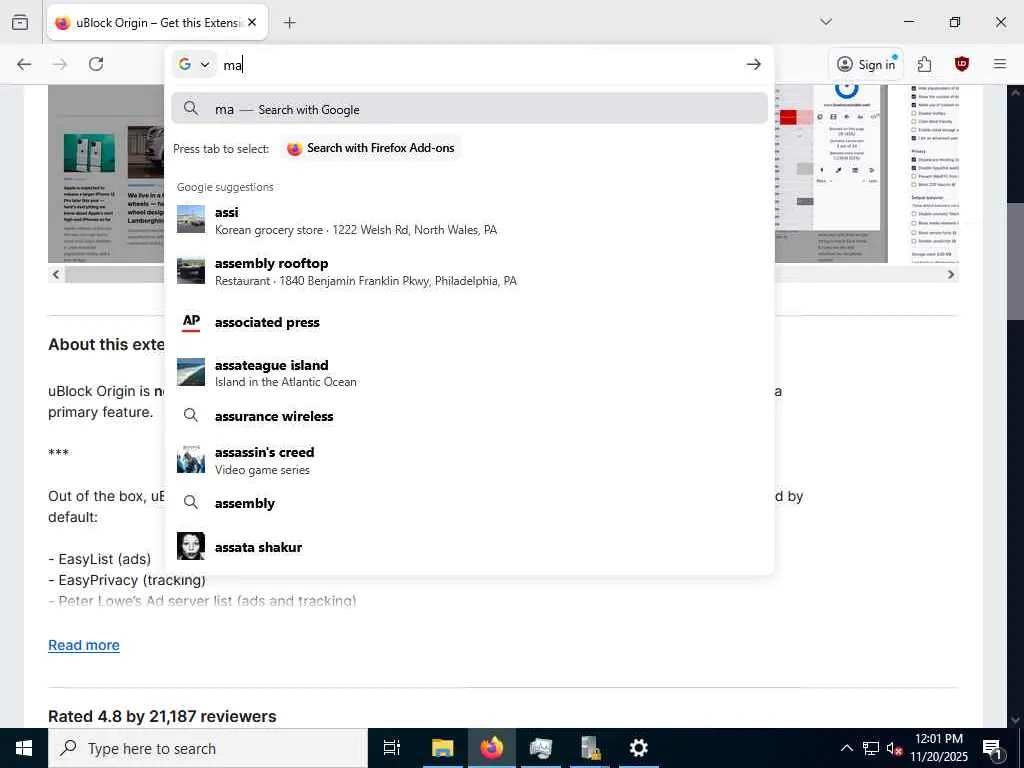Image resolution: width=1024 pixels, height=768 pixels.
Task: Open a new tab with plus button
Action: [289, 22]
